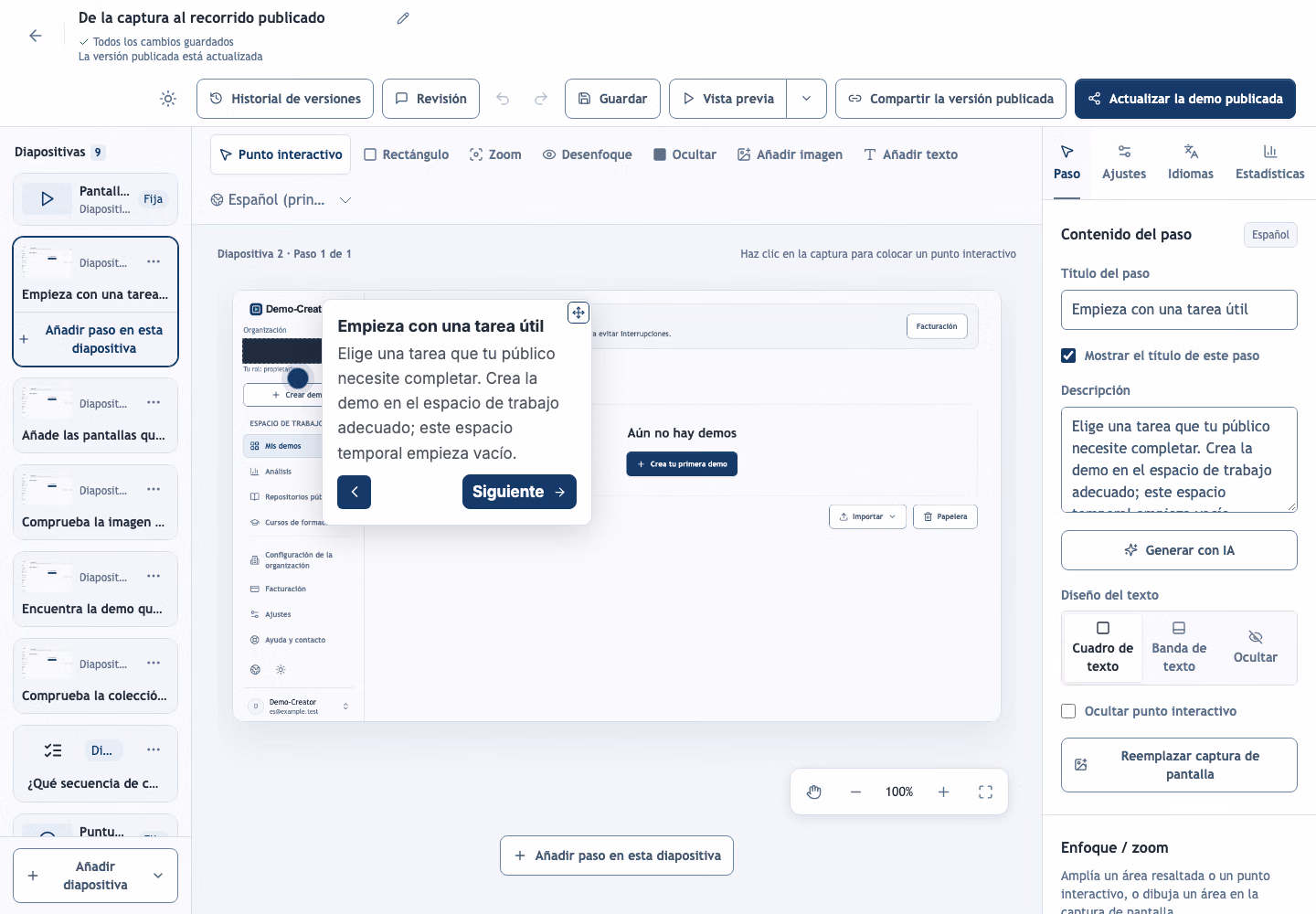Activate the hand pan tool
The image size is (1316, 914).
pos(814,792)
